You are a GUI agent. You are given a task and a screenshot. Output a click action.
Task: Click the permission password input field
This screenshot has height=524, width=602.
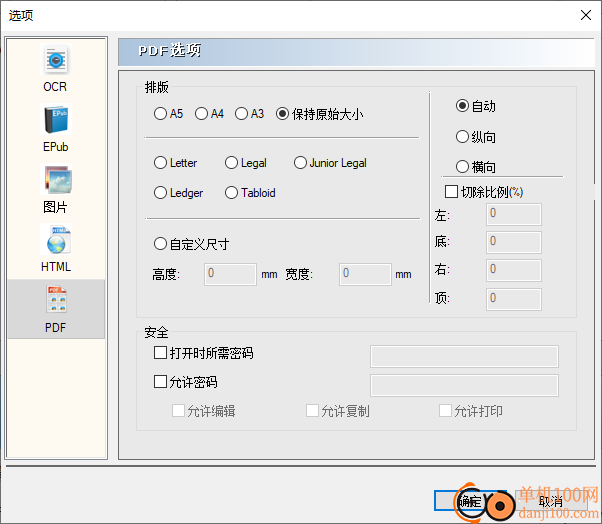(x=464, y=386)
